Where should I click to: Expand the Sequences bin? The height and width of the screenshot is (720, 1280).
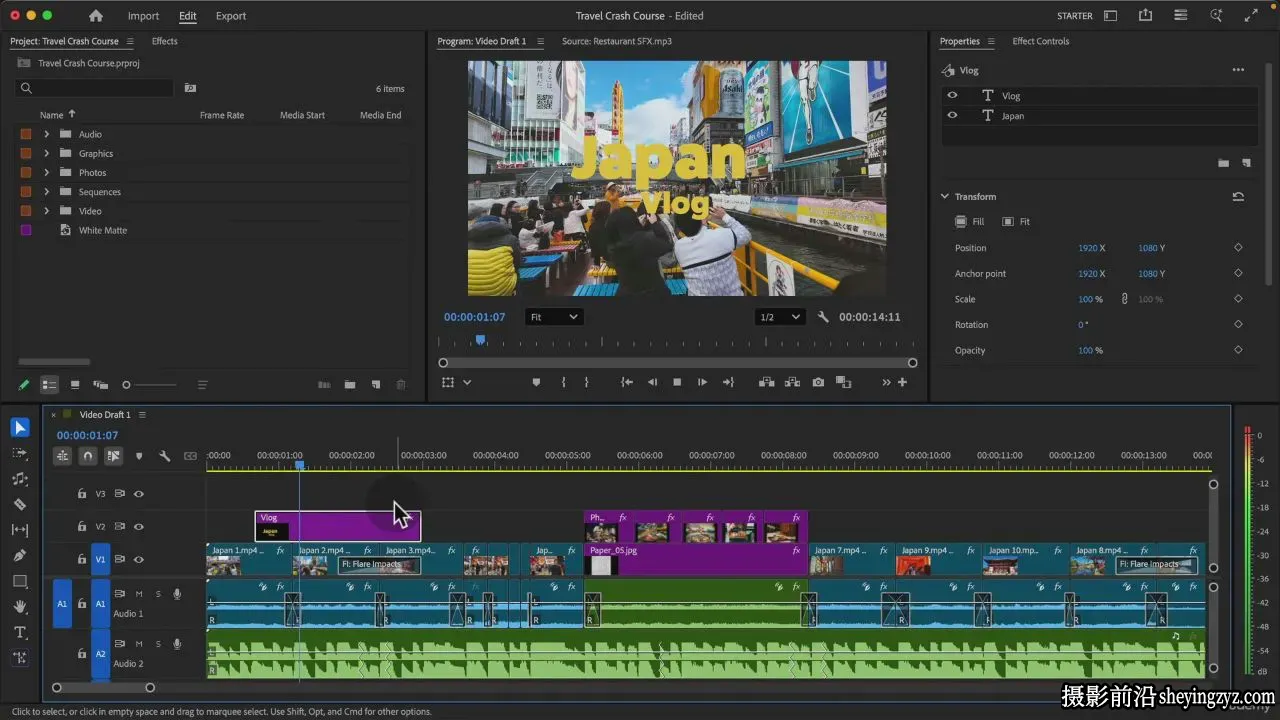coord(46,192)
